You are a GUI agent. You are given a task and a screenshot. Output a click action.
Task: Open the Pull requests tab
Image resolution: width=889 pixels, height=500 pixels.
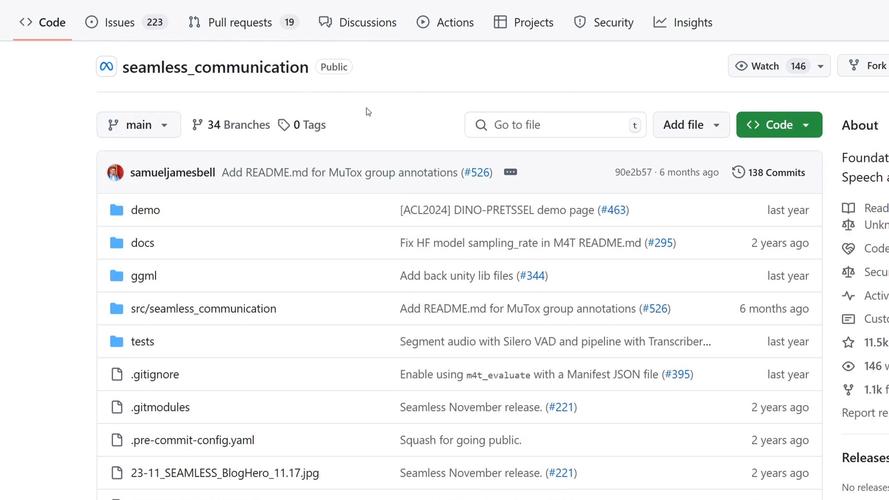point(243,22)
